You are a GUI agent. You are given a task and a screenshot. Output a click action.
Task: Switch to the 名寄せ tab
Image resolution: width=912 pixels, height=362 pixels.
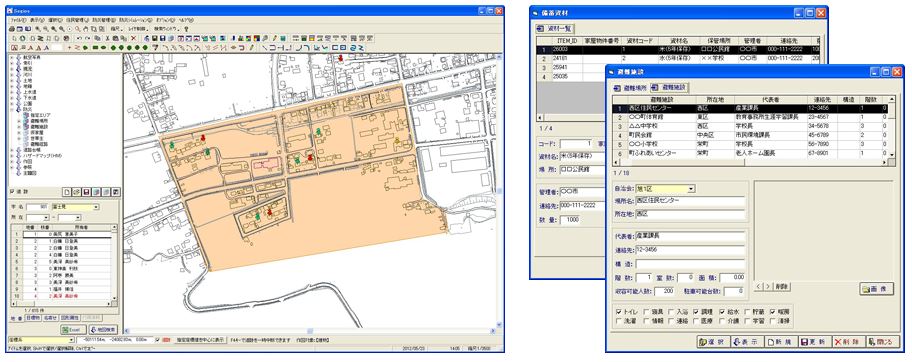(x=50, y=318)
